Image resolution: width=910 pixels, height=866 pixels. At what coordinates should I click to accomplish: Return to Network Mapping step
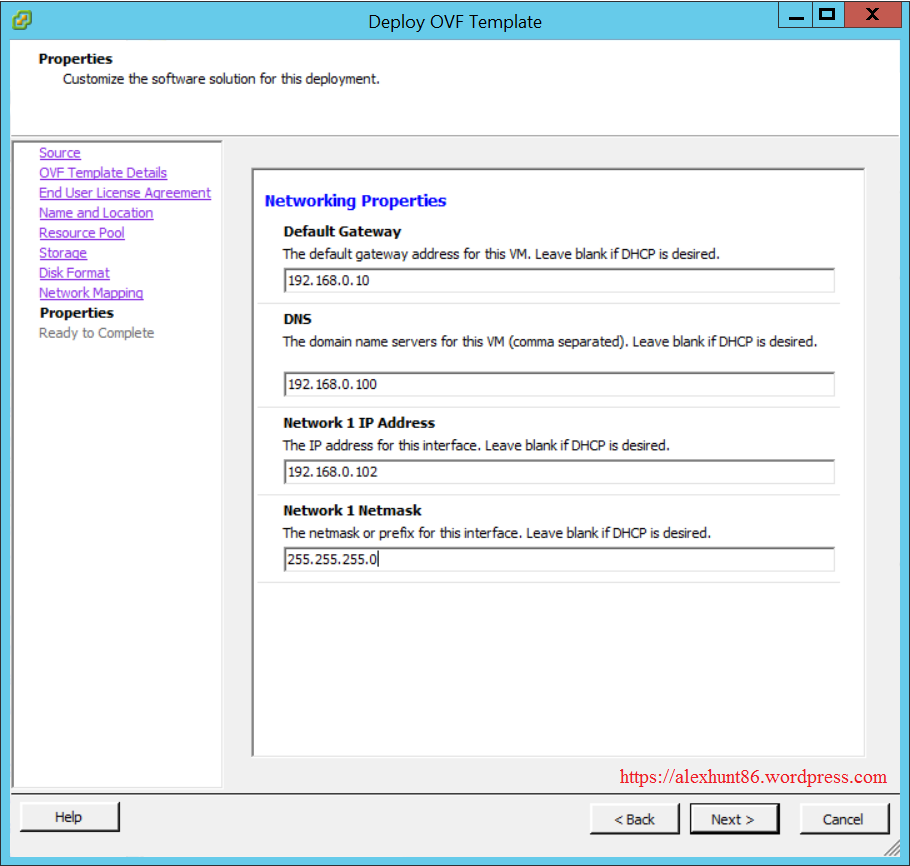point(91,293)
